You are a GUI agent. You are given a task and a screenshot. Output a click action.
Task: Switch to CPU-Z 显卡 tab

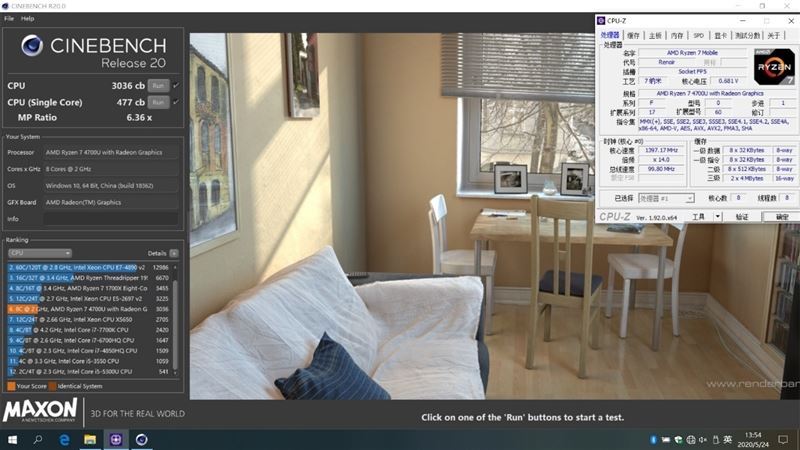click(x=720, y=35)
